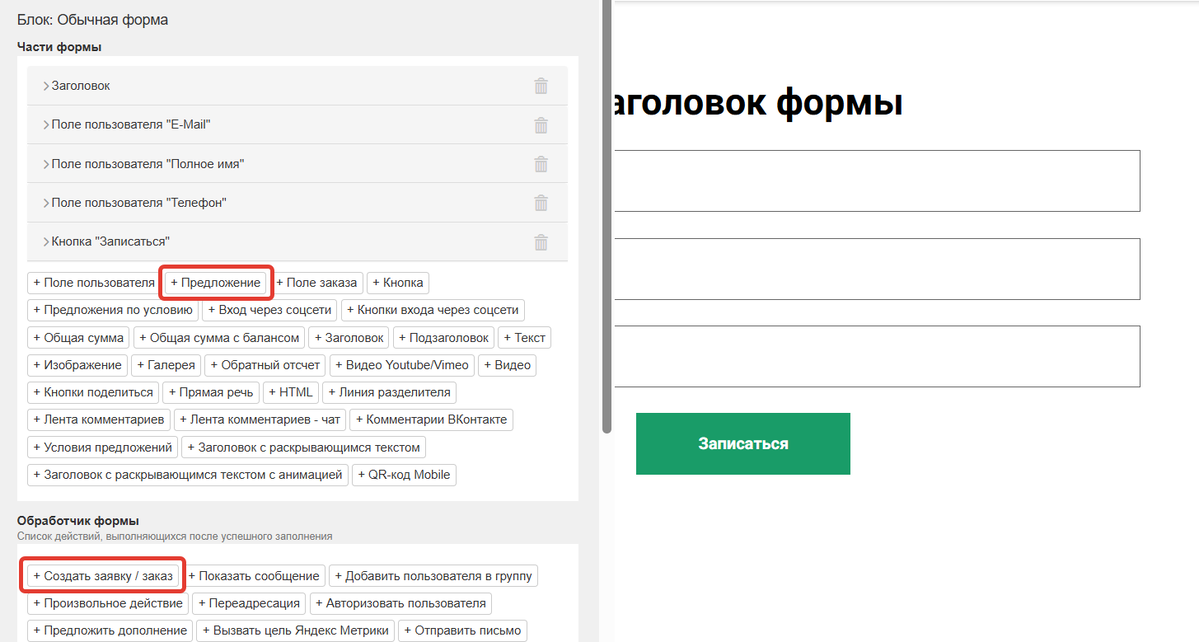Viewport: 1199px width, 642px height.
Task: Insert an HTML block
Action: pos(290,391)
